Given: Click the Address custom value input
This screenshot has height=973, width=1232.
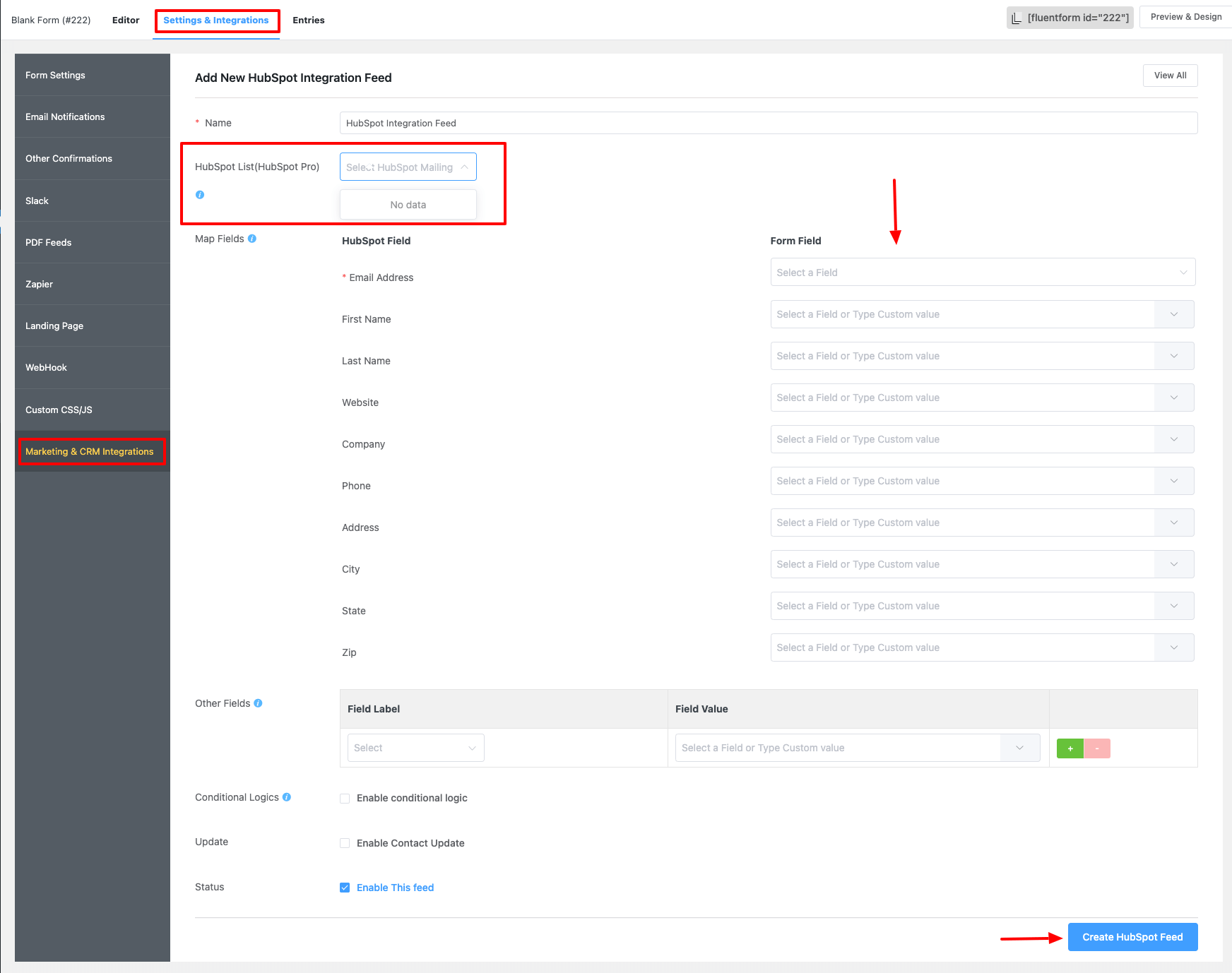Looking at the screenshot, I should [x=963, y=523].
